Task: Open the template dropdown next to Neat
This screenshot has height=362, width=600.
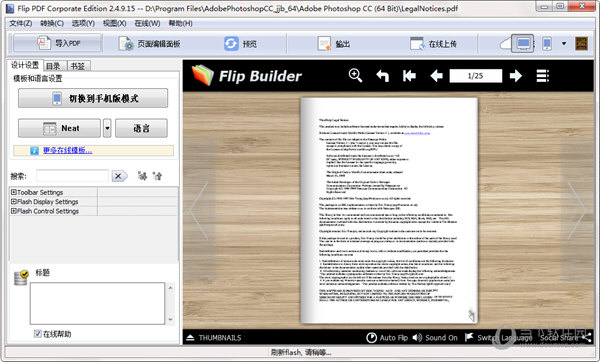Action: 107,128
